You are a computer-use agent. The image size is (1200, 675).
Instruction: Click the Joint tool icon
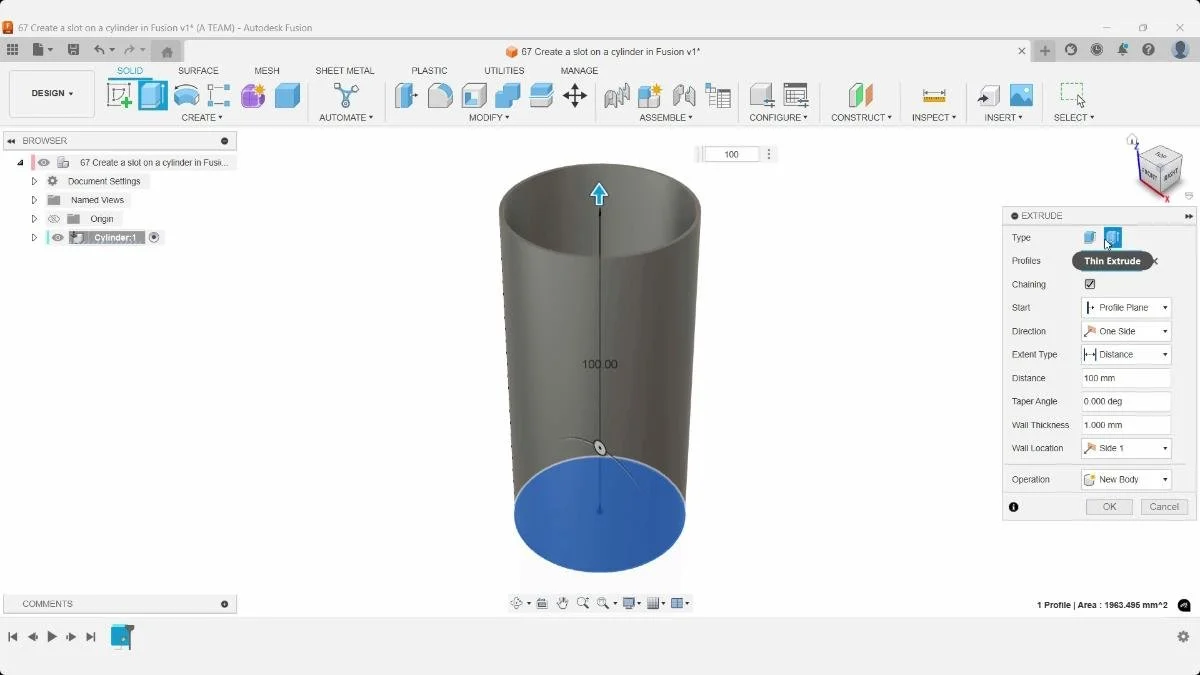tap(684, 95)
